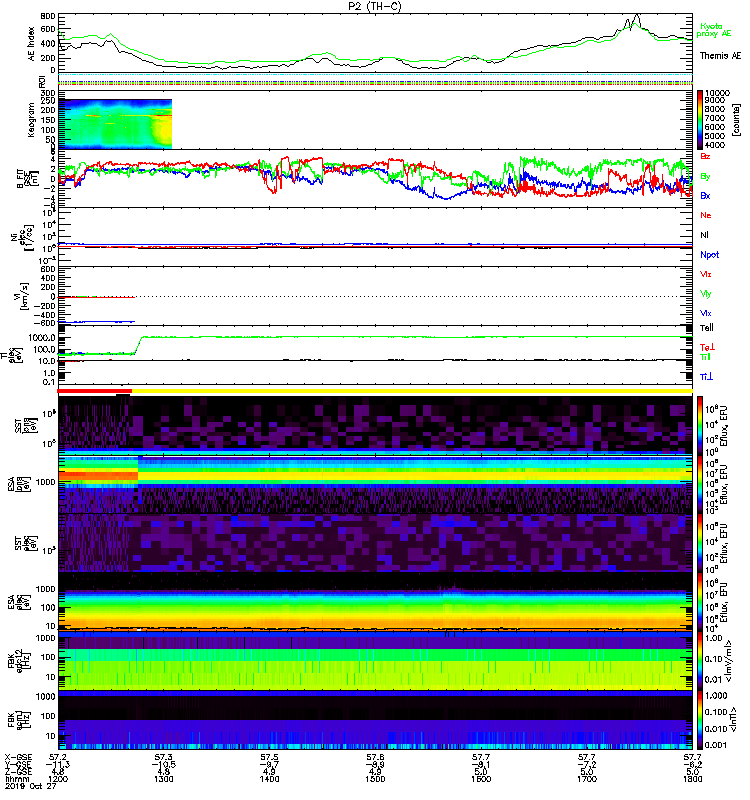The height and width of the screenshot is (800, 750).
Task: Click the "1300" time axis label
Action: pyautogui.click(x=163, y=779)
